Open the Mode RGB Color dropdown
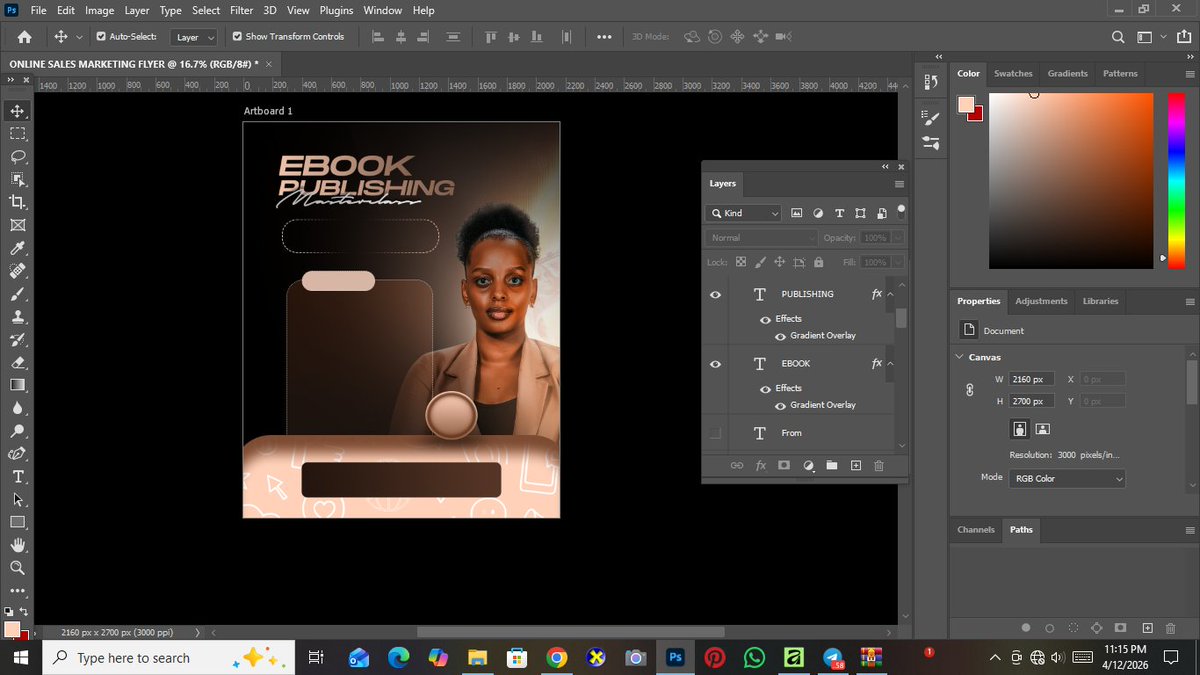 coord(1066,479)
